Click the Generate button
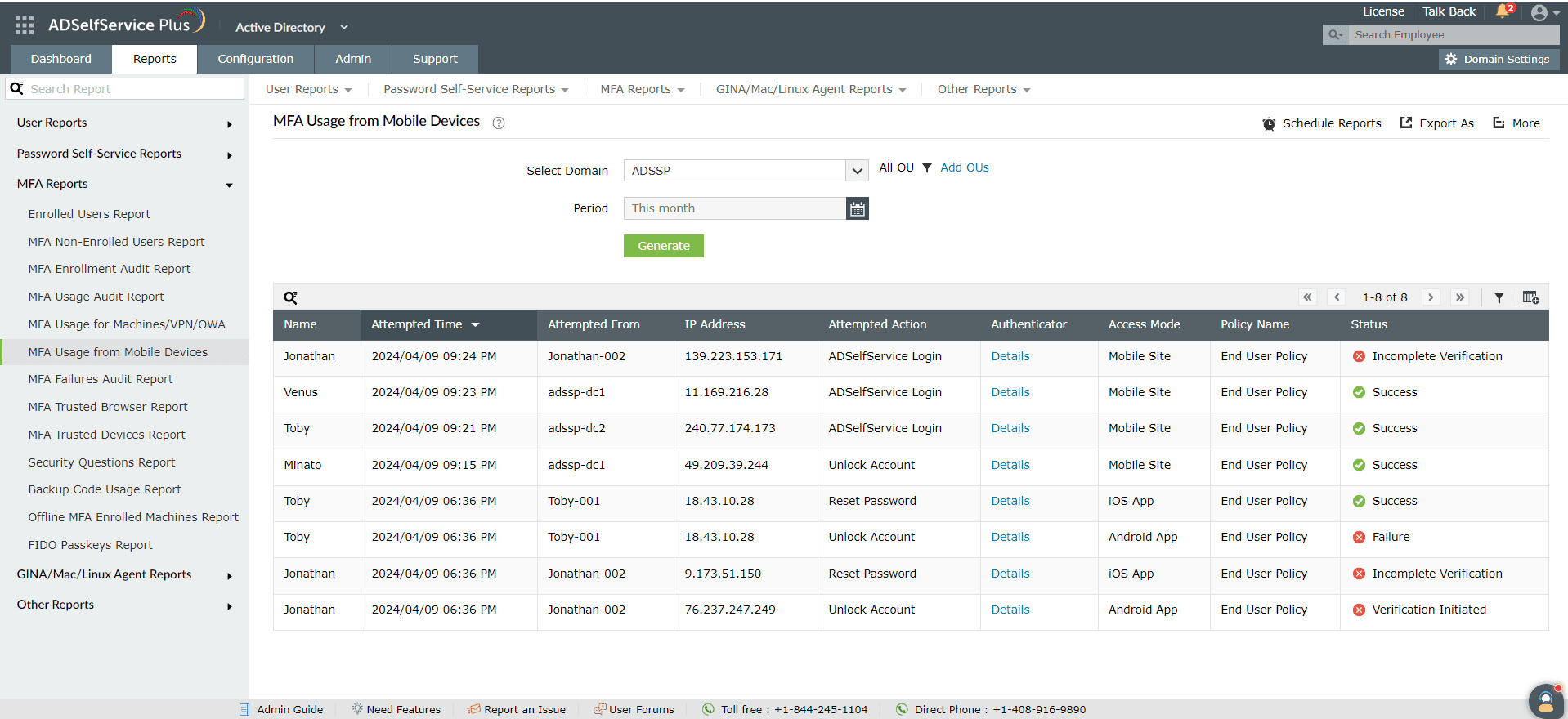1568x719 pixels. point(664,246)
